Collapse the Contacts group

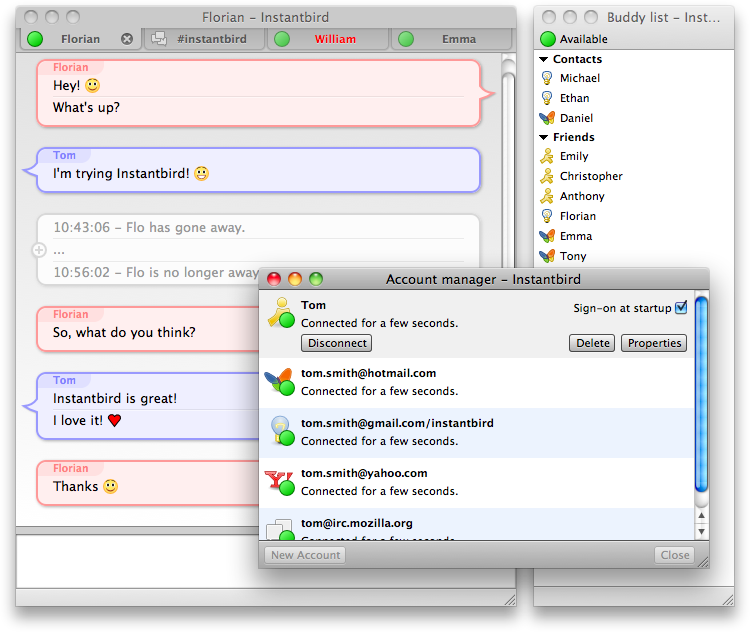click(x=543, y=59)
